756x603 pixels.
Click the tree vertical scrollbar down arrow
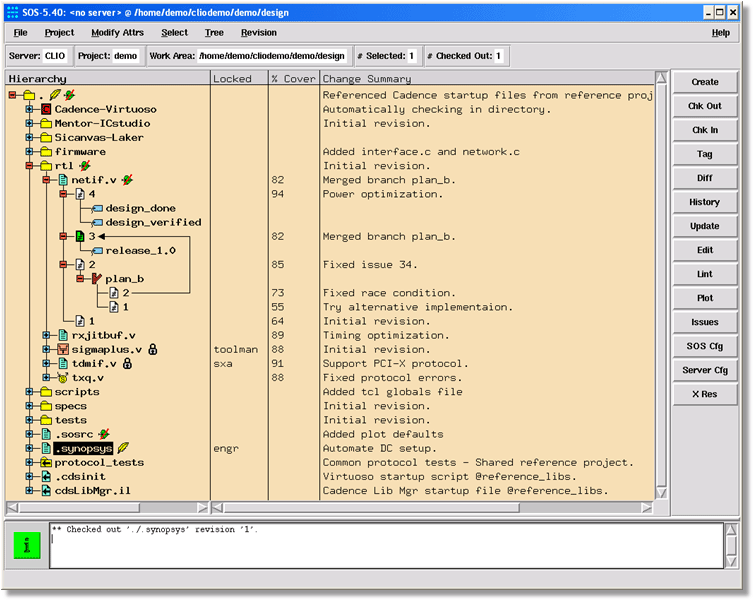click(x=662, y=494)
